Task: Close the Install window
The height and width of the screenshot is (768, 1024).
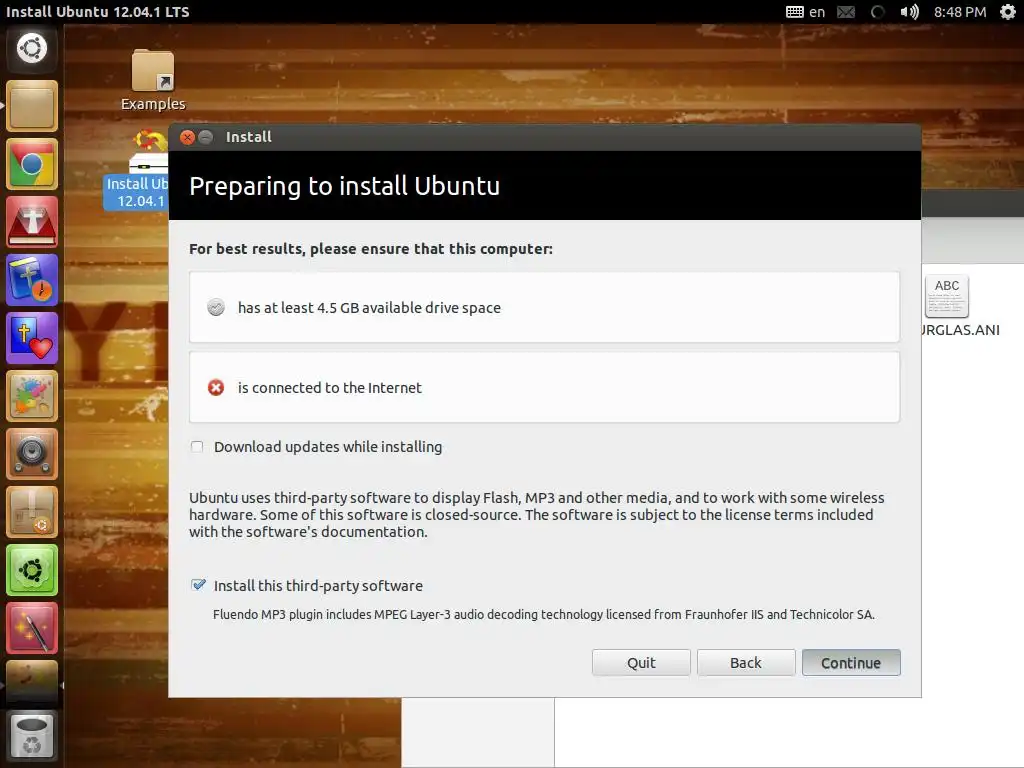Action: point(187,137)
